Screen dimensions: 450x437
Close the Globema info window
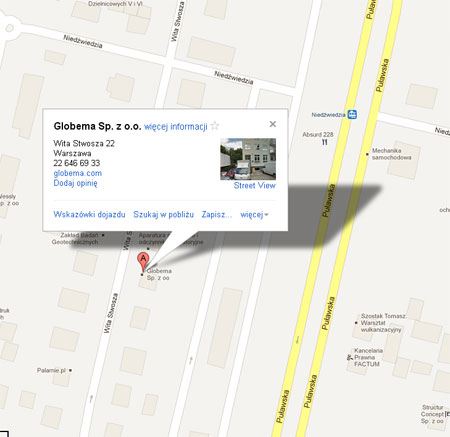point(273,124)
